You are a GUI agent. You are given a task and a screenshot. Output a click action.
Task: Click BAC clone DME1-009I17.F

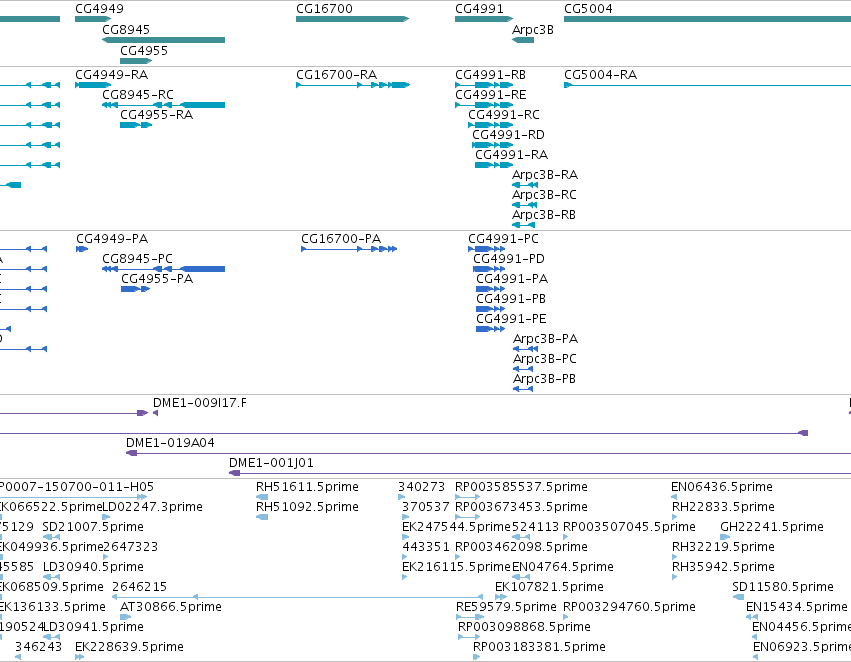click(200, 403)
